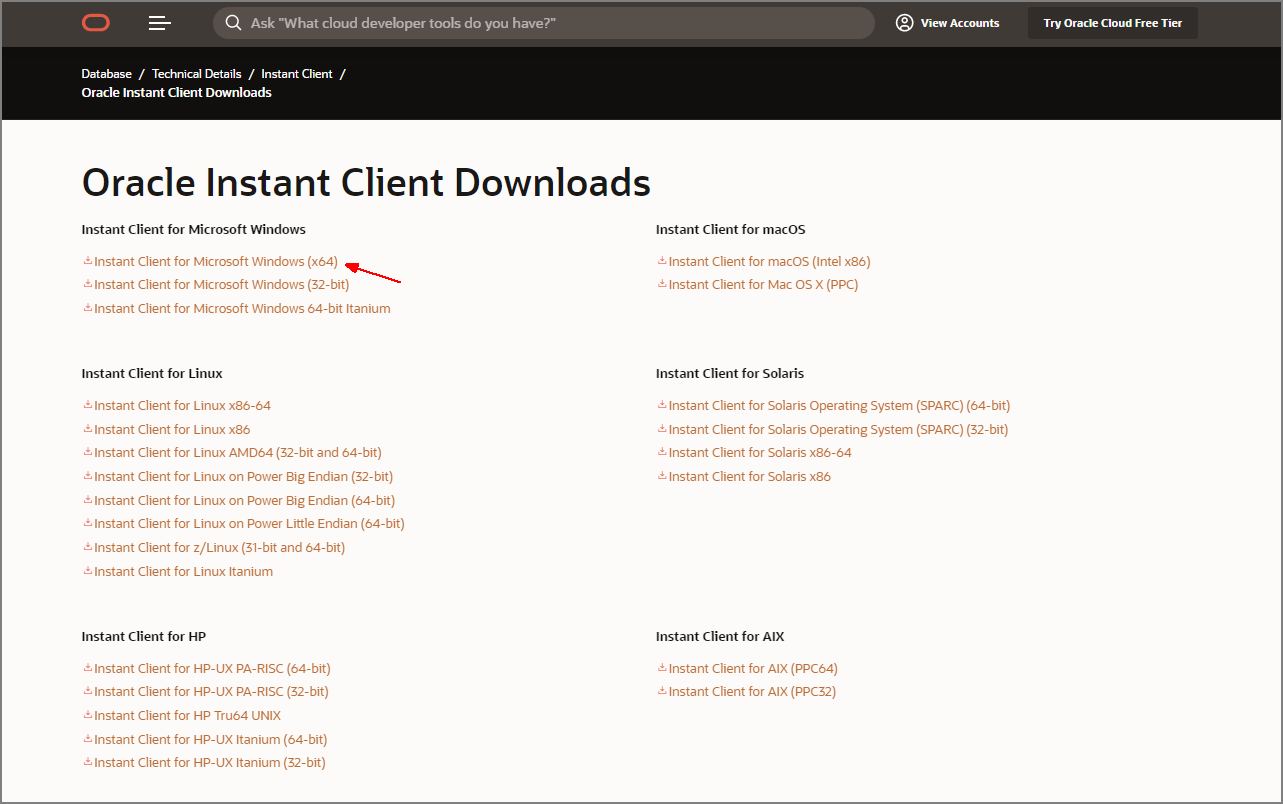1283x804 pixels.
Task: Open Instant Client for HP-UX Itanium (32-bit)
Action: [210, 762]
